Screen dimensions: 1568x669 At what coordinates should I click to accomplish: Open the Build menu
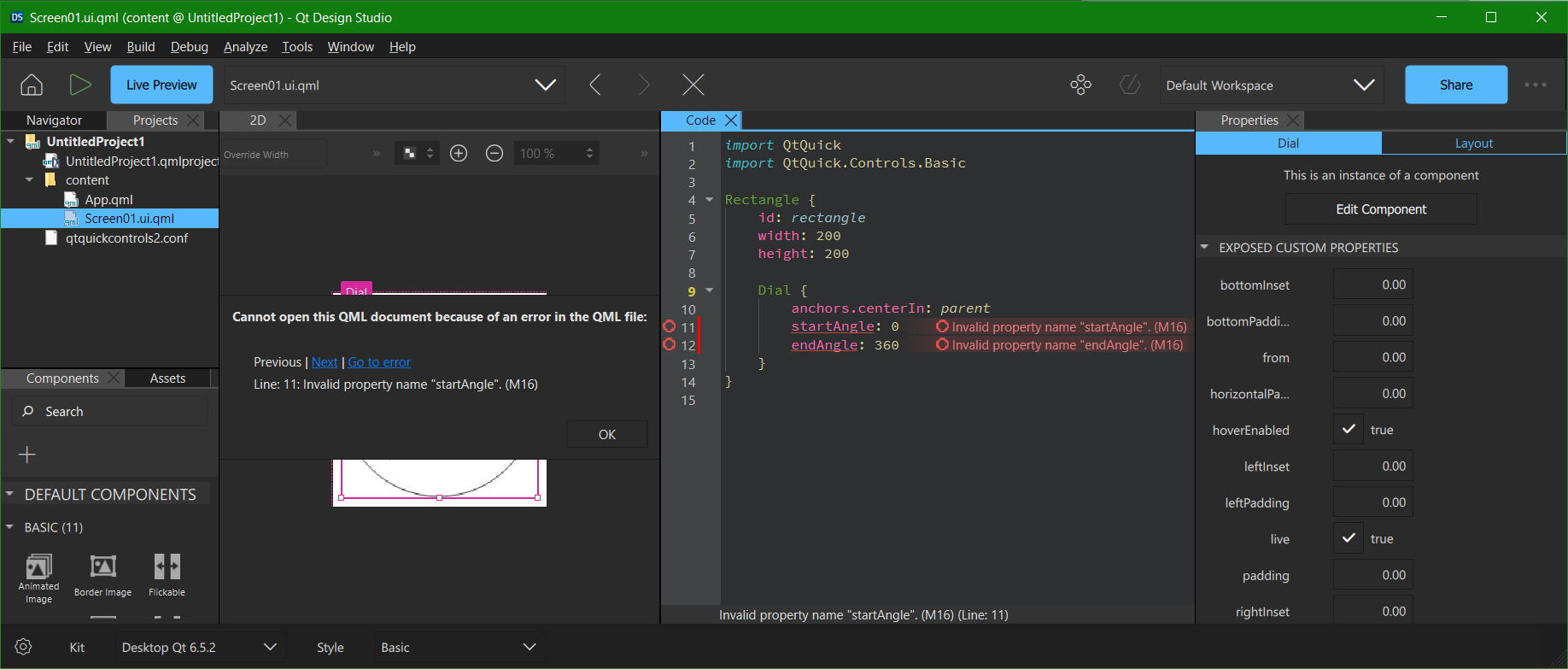[141, 47]
